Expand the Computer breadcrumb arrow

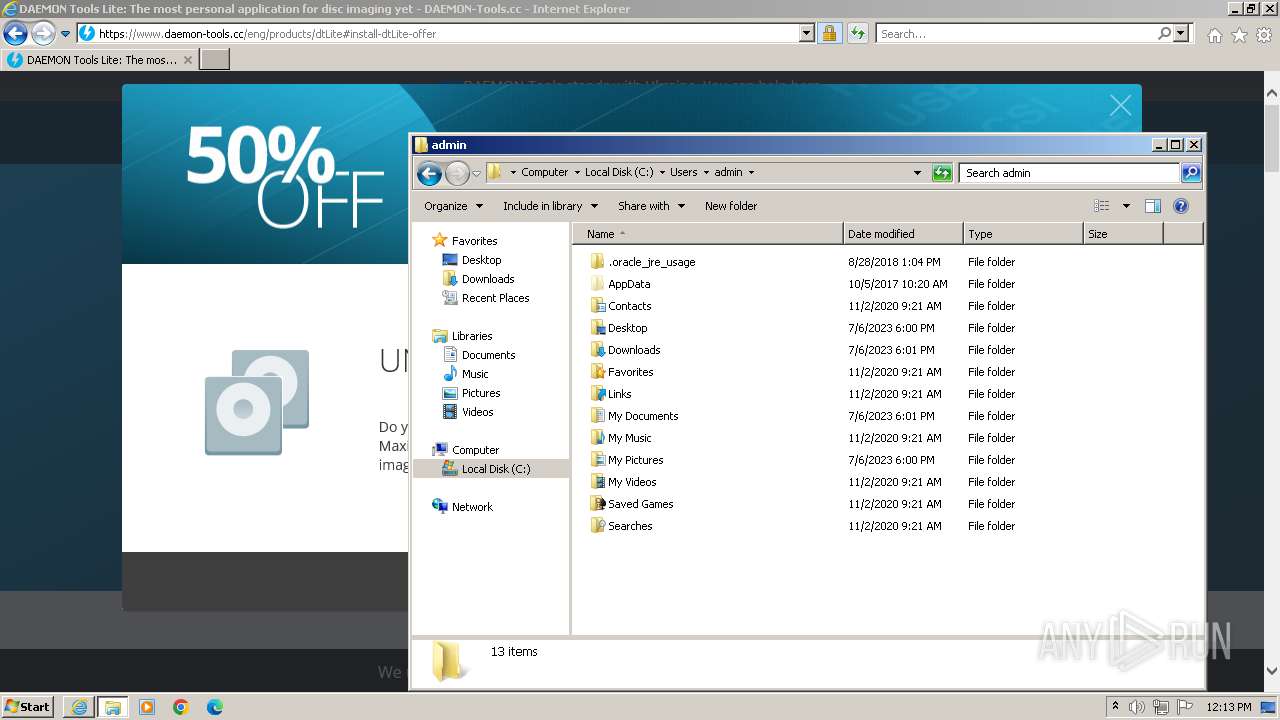[577, 172]
